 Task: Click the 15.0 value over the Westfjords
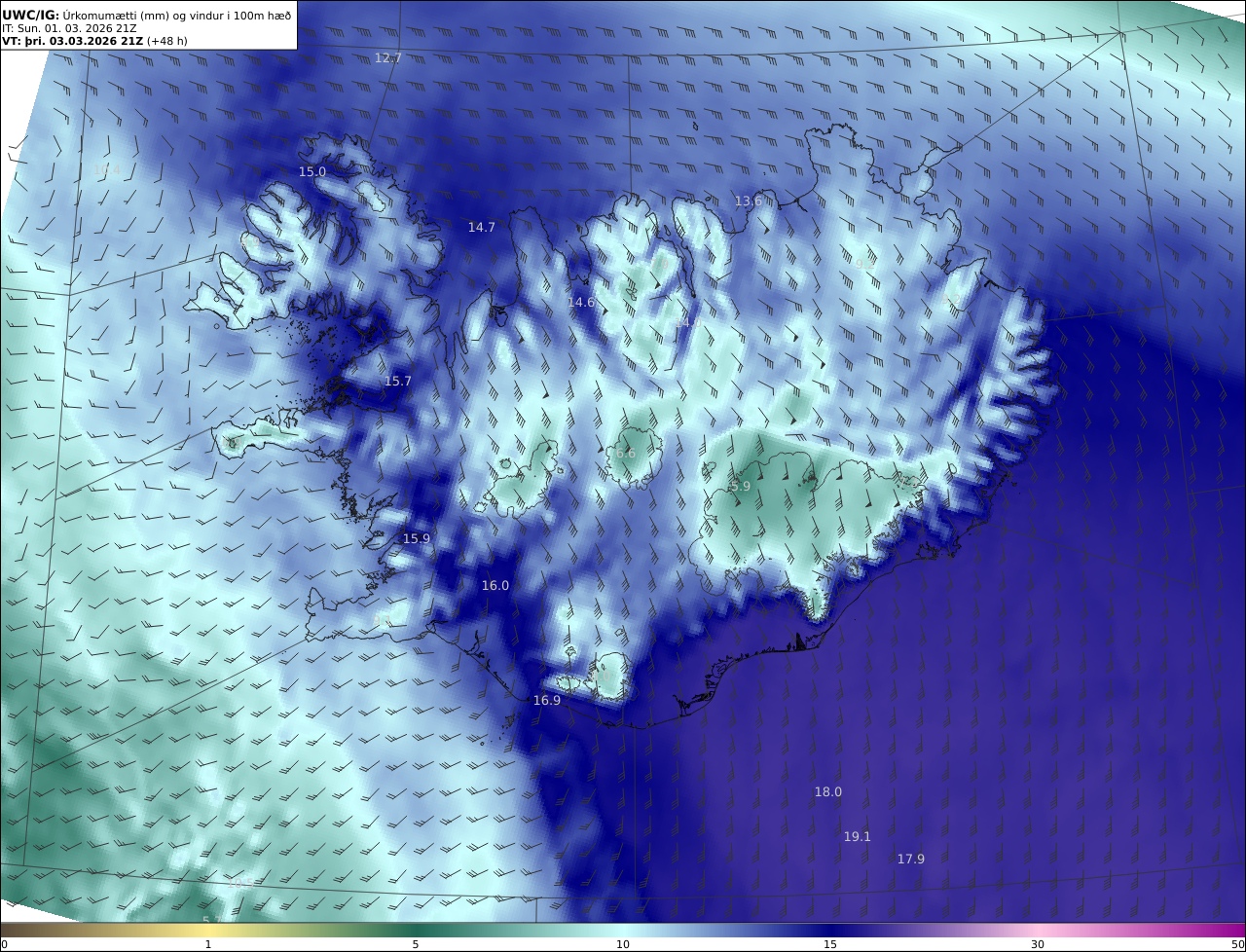coord(312,171)
